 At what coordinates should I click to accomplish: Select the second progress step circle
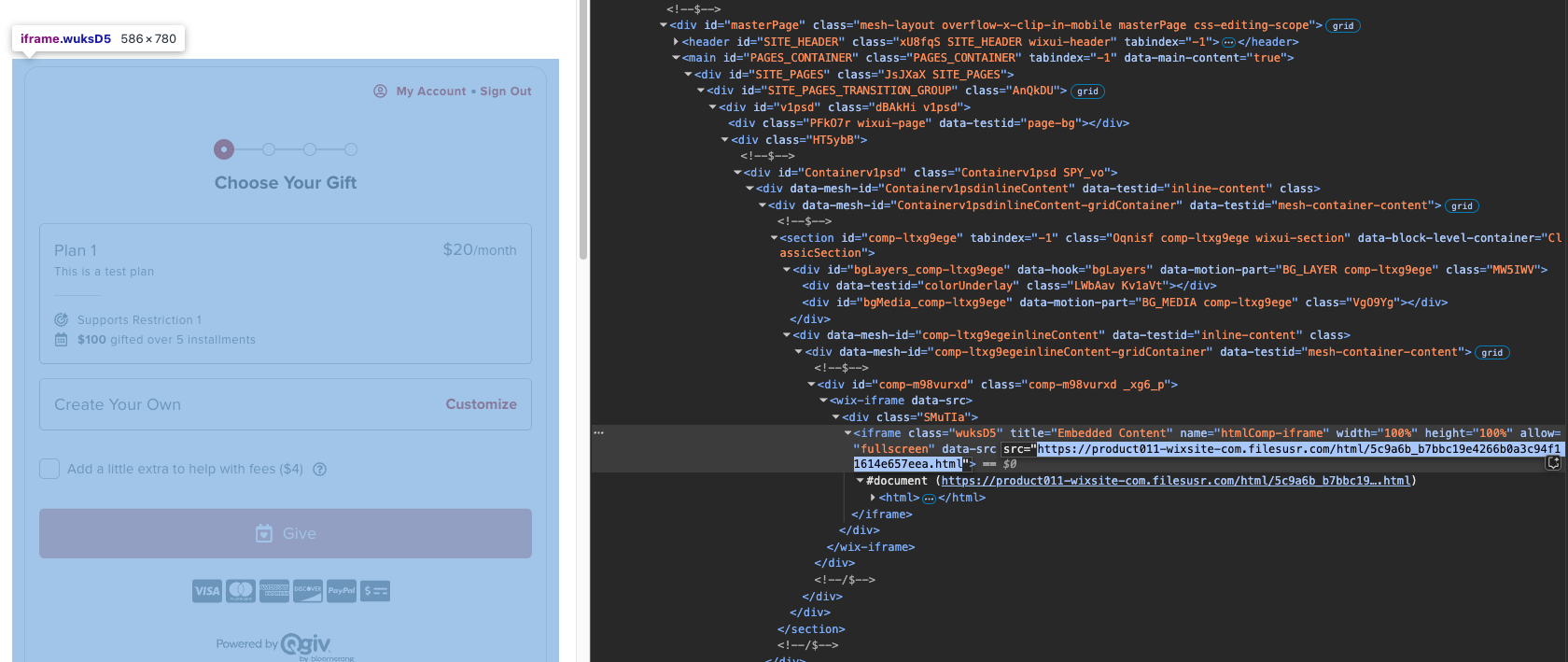269,149
